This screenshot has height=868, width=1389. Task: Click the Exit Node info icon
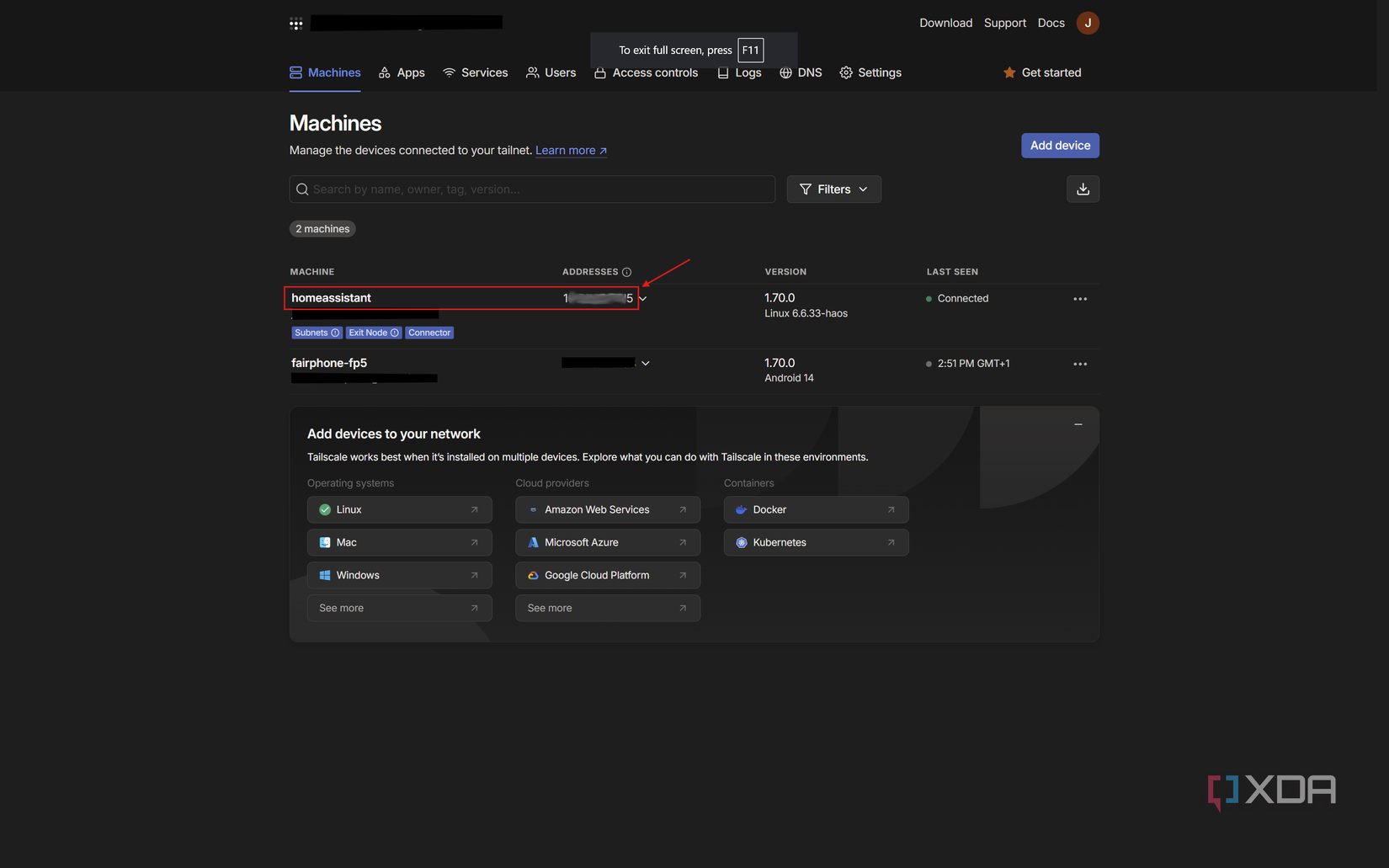394,333
